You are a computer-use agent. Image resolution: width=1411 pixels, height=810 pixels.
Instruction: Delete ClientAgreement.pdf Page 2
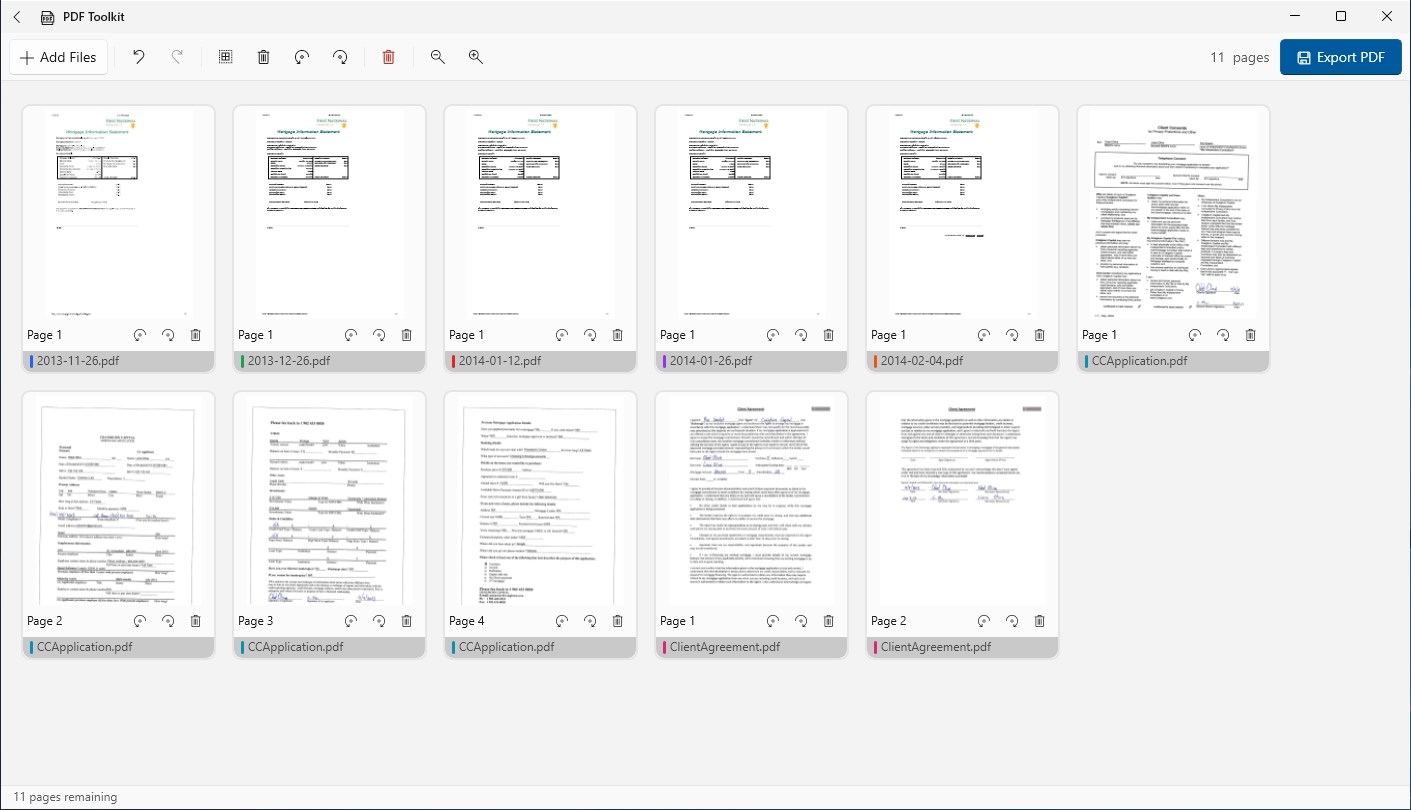[x=1040, y=621]
